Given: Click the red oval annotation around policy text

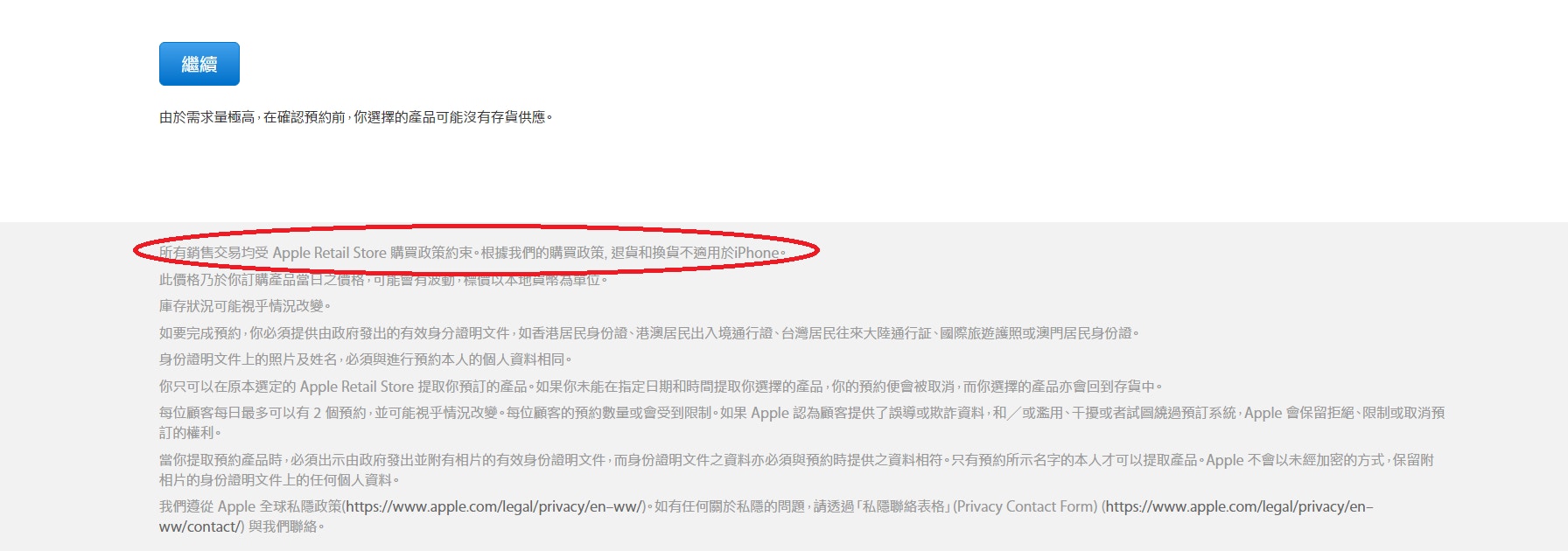Looking at the screenshot, I should [476, 251].
